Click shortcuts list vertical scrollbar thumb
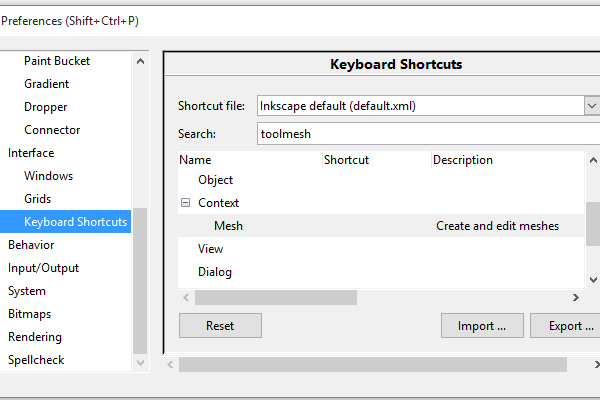Image resolution: width=600 pixels, height=400 pixels. pos(593,224)
